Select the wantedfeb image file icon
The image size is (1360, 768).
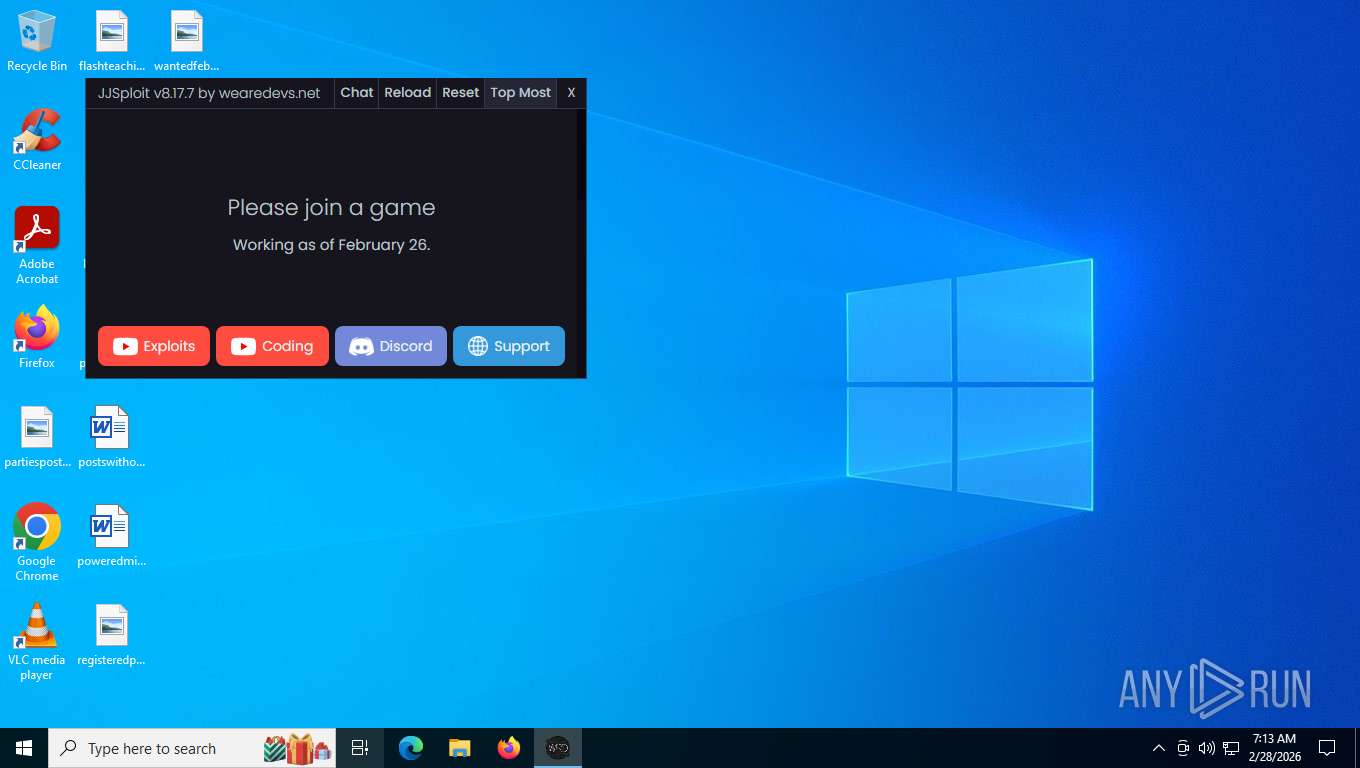187,41
